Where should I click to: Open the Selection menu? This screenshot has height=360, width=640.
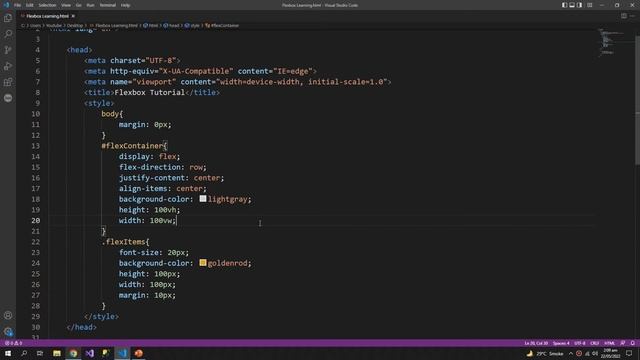[47, 5]
